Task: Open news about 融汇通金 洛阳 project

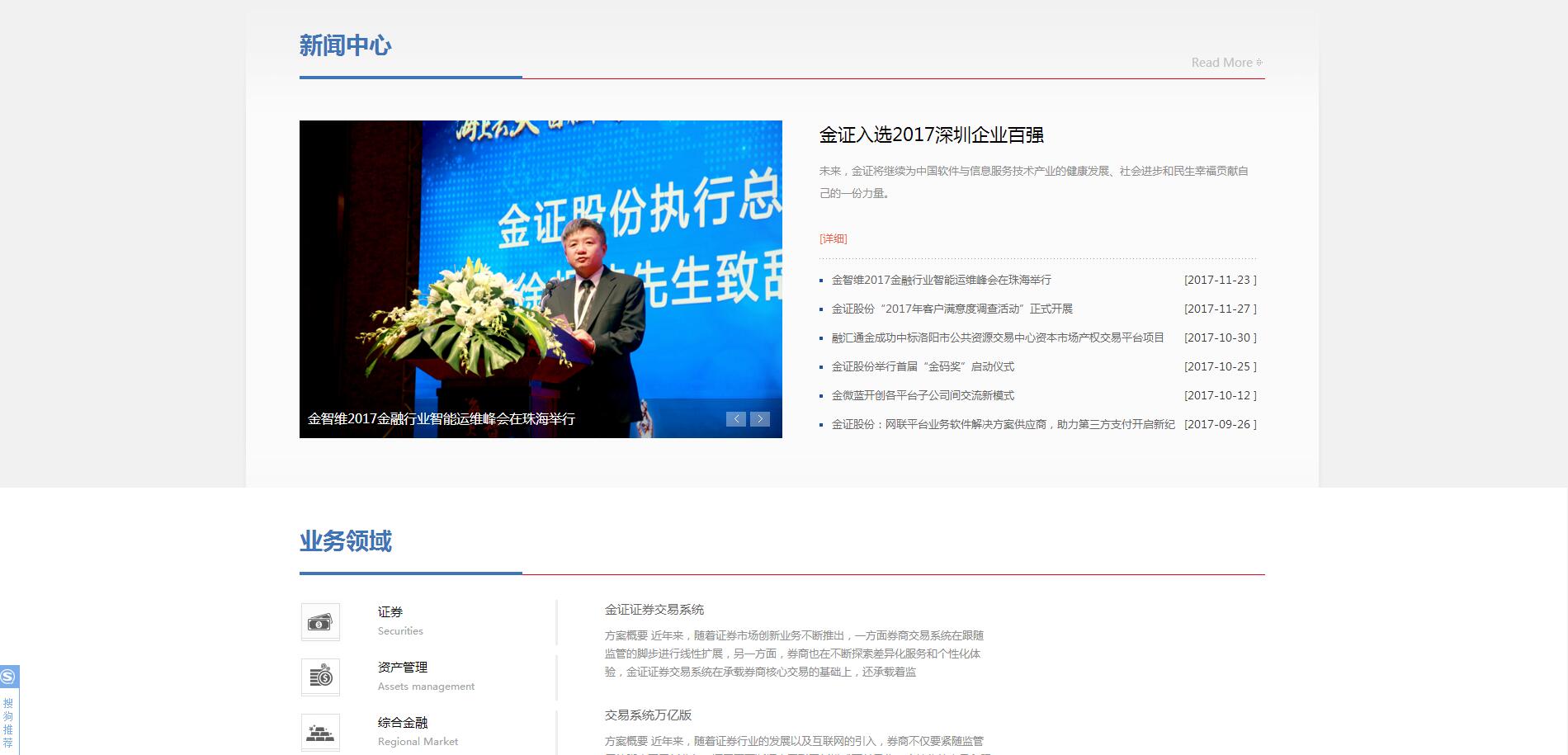Action: (997, 338)
